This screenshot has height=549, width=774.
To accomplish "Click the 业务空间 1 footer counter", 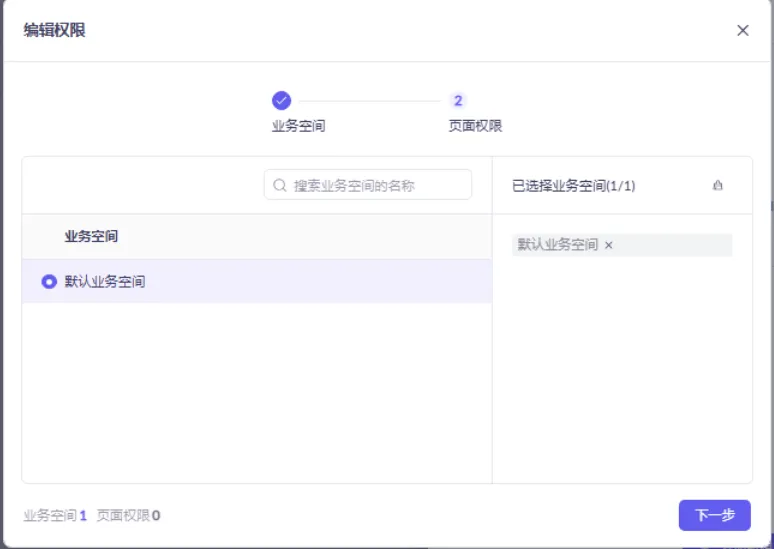I will [x=55, y=516].
